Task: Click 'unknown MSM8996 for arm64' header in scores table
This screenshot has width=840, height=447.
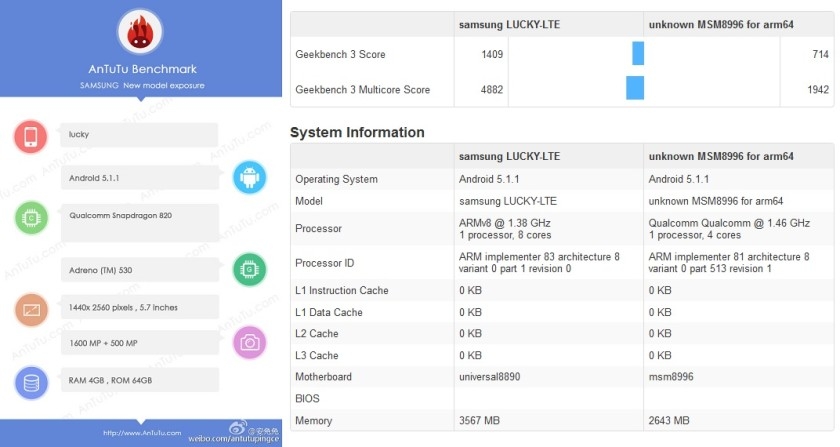Action: click(x=721, y=25)
